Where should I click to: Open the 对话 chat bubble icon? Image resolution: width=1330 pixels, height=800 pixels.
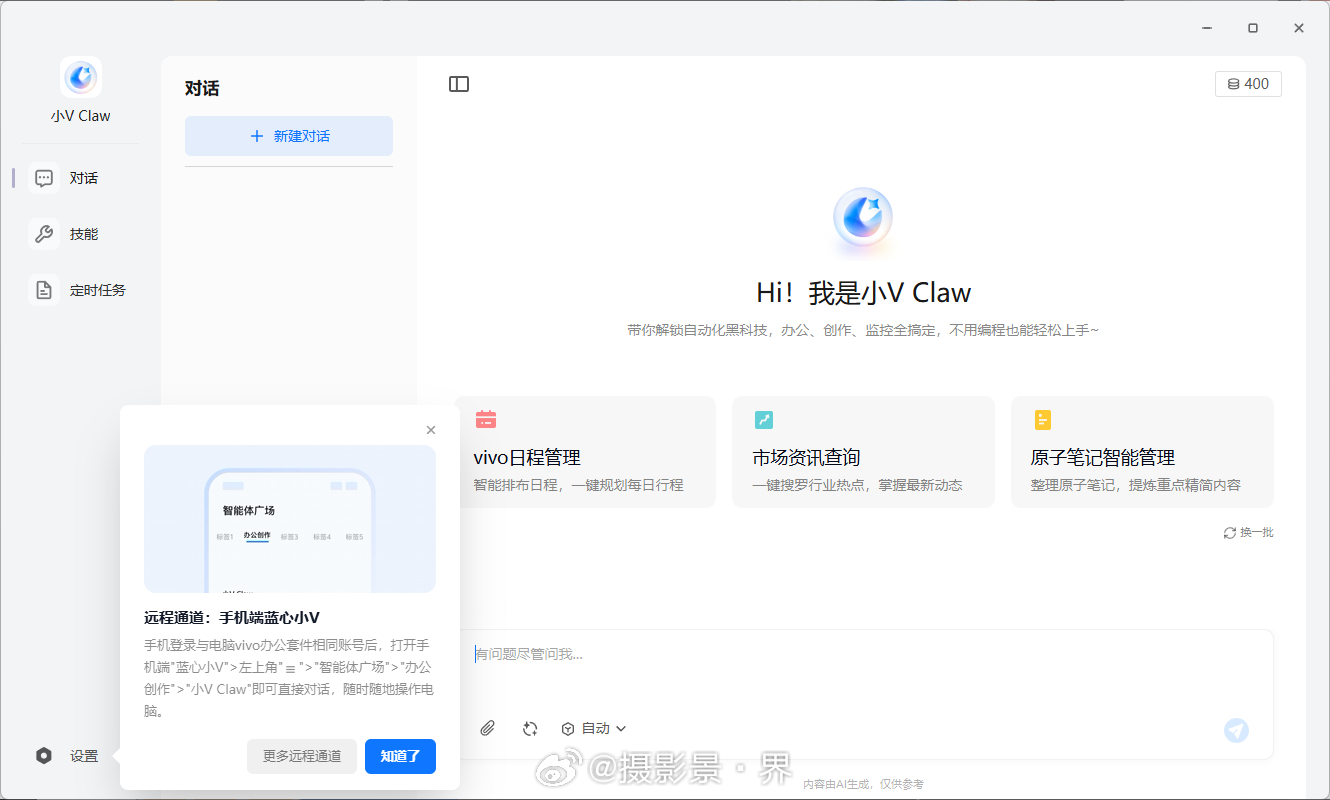coord(44,178)
